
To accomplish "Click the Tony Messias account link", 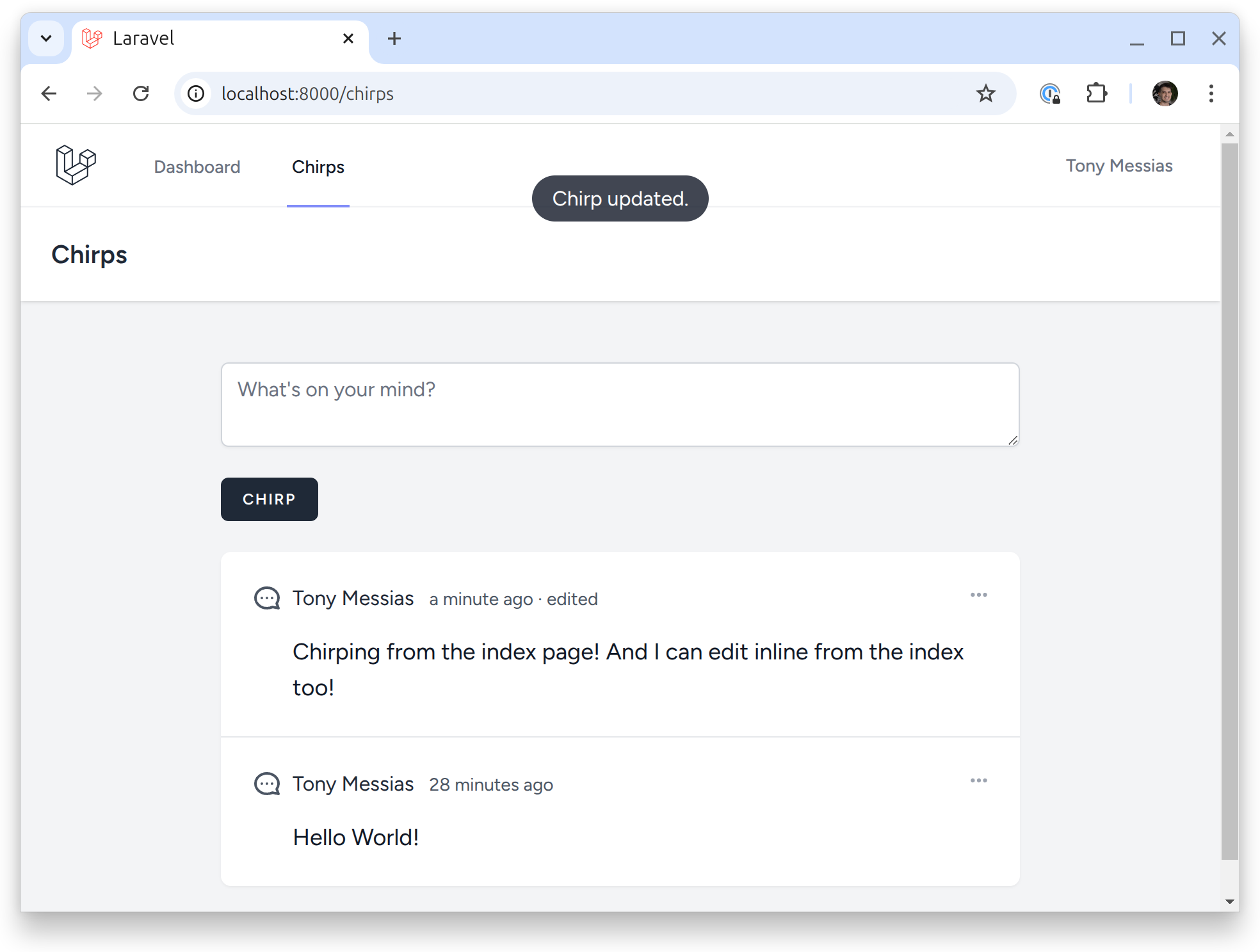I will click(x=1116, y=166).
